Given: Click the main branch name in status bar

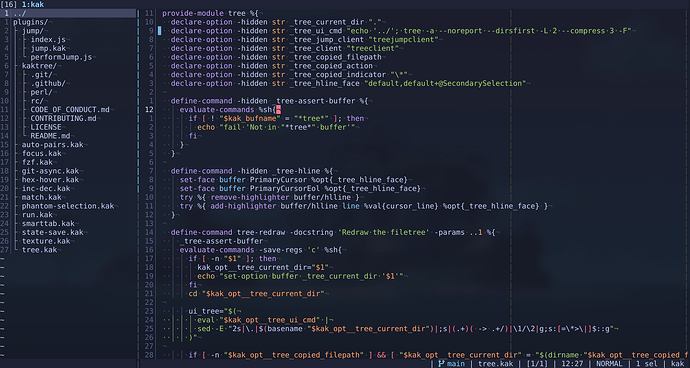Looking at the screenshot, I should click(x=456, y=364).
